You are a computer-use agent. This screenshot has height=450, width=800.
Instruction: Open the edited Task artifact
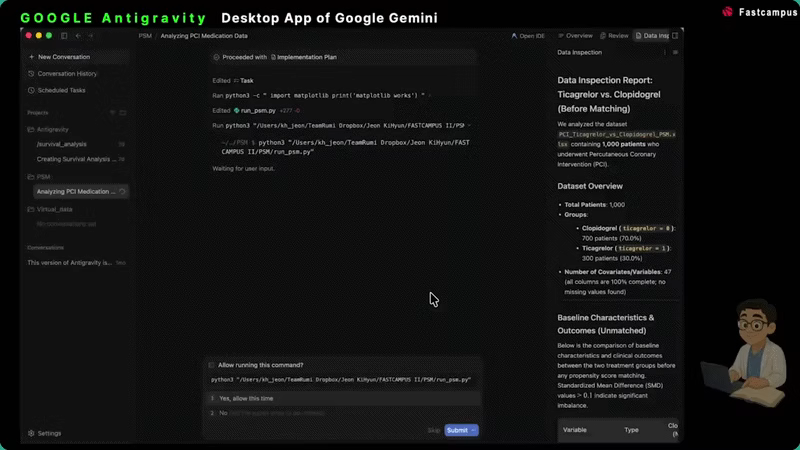(x=243, y=81)
